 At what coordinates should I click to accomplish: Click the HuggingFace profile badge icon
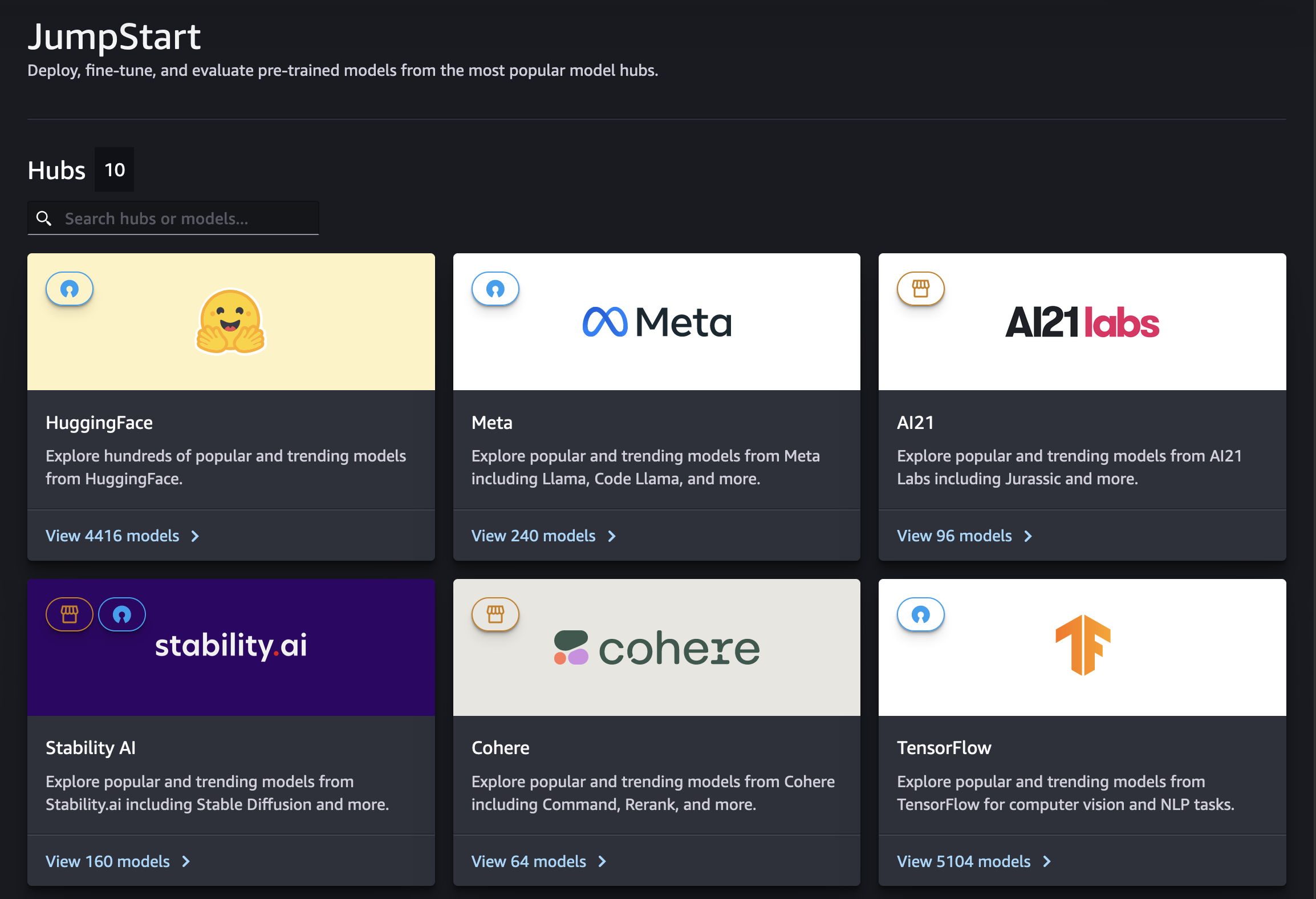pyautogui.click(x=70, y=289)
